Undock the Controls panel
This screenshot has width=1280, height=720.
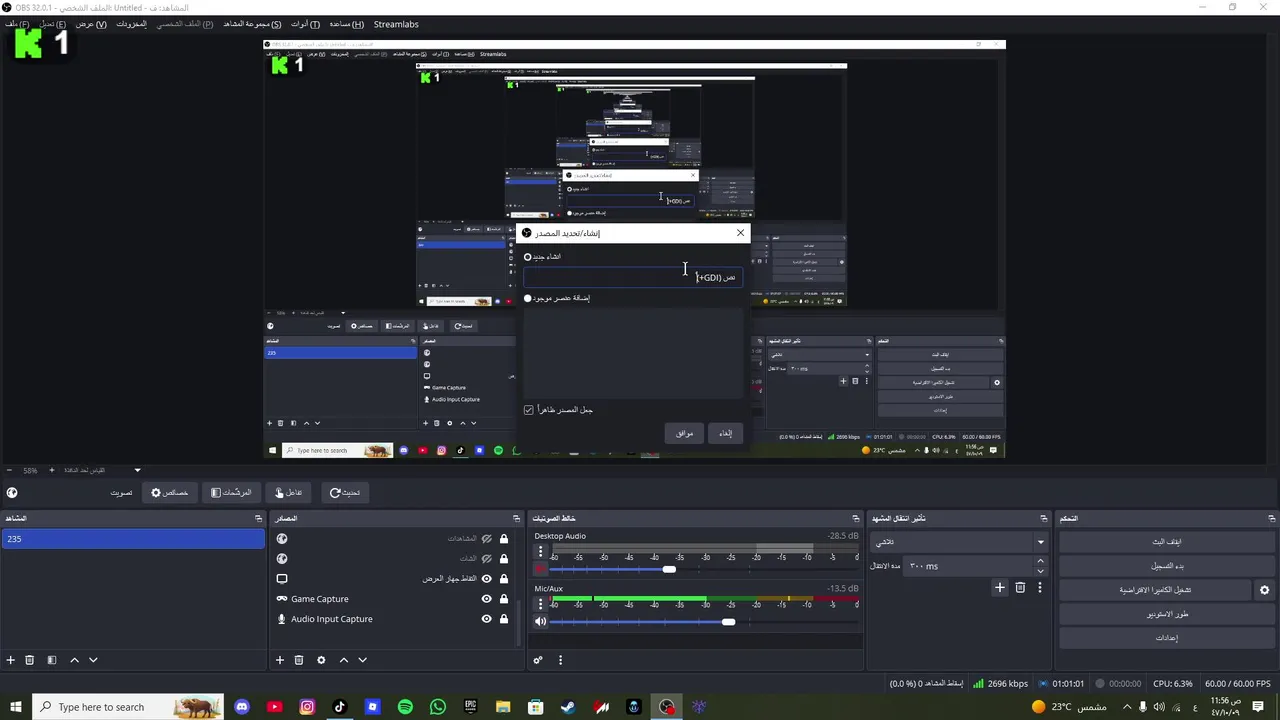[1272, 518]
